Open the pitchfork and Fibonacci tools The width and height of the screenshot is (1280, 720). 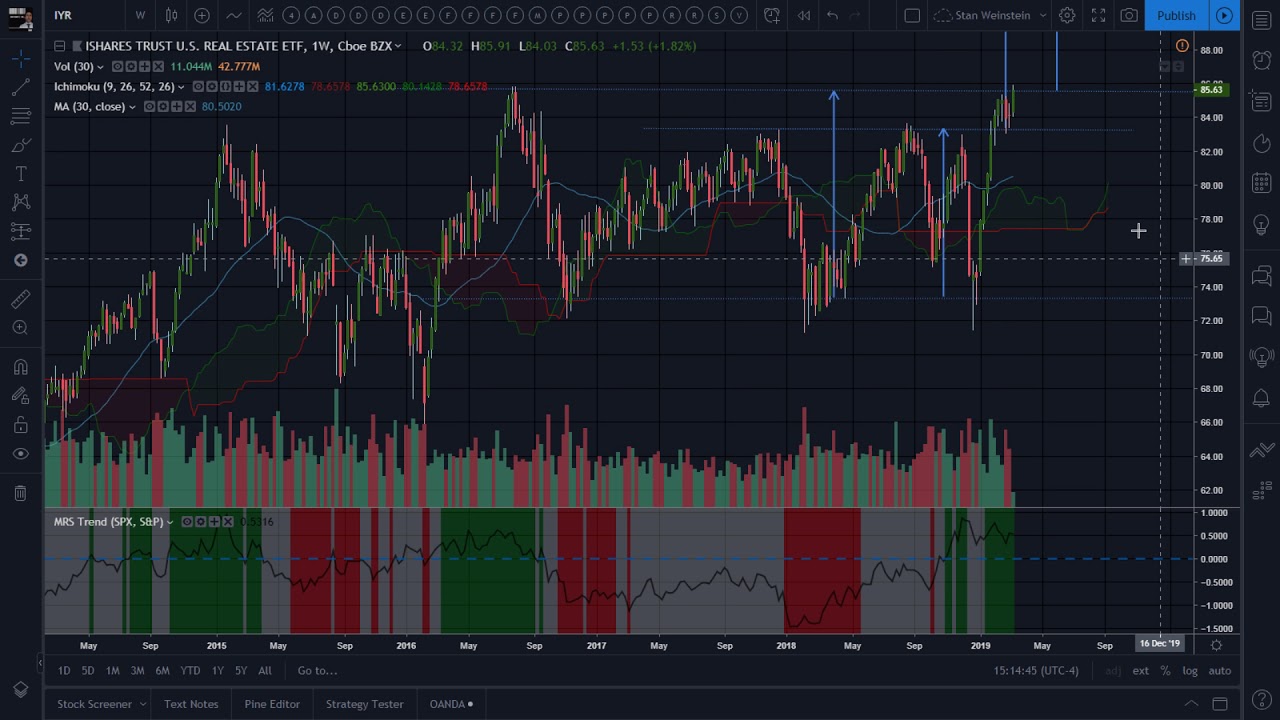click(x=20, y=117)
